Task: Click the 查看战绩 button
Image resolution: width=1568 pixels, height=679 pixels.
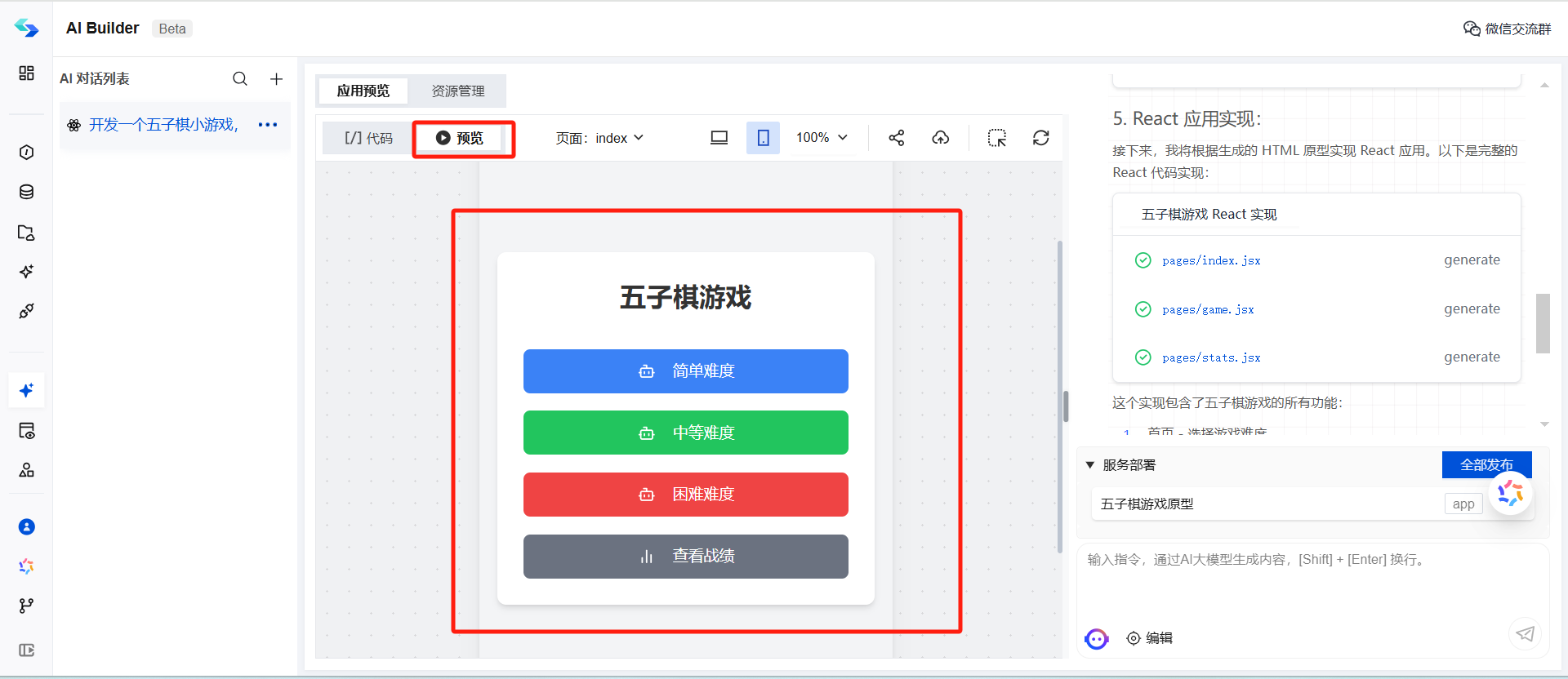Action: 686,557
